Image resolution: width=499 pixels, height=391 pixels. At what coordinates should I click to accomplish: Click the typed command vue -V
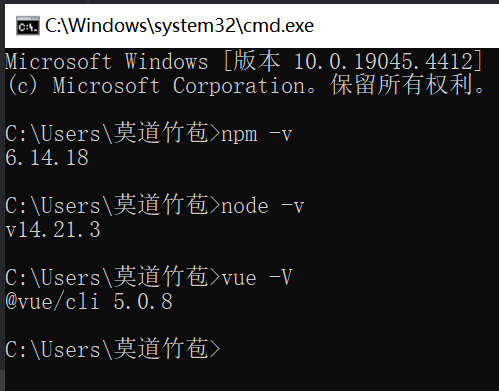tap(257, 277)
